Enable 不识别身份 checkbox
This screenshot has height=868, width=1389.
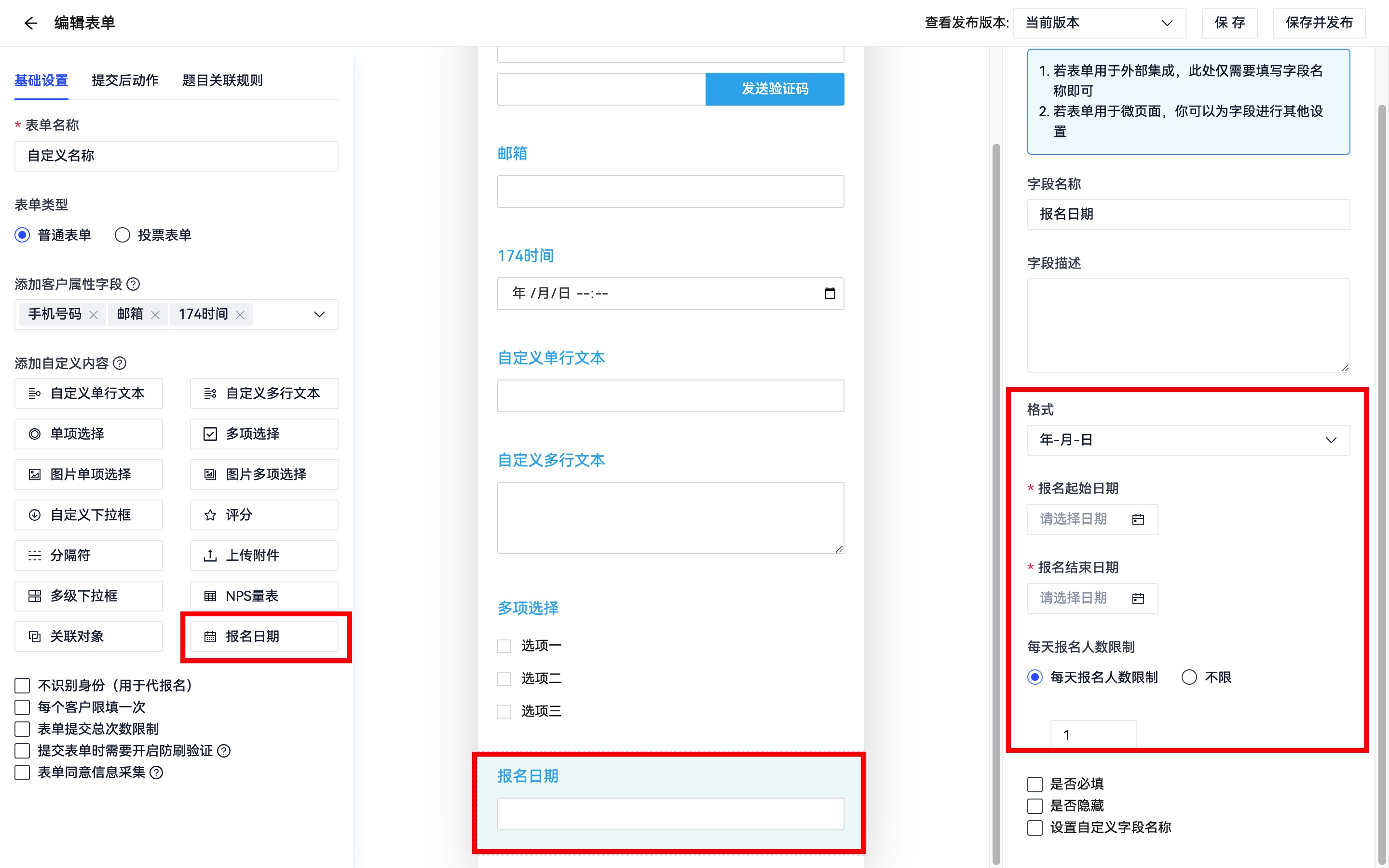point(22,685)
